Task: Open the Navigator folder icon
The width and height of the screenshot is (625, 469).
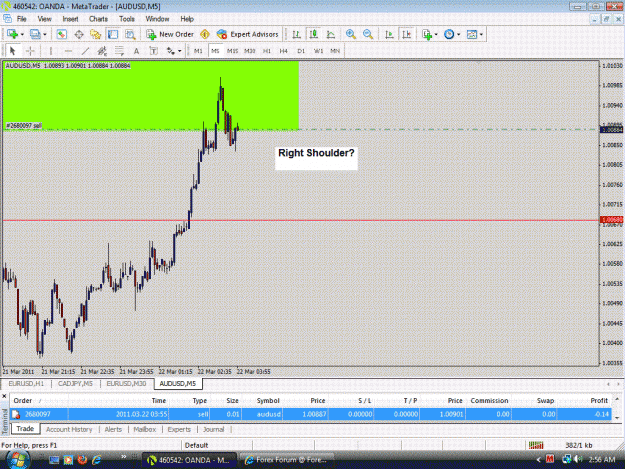Action: [96, 34]
